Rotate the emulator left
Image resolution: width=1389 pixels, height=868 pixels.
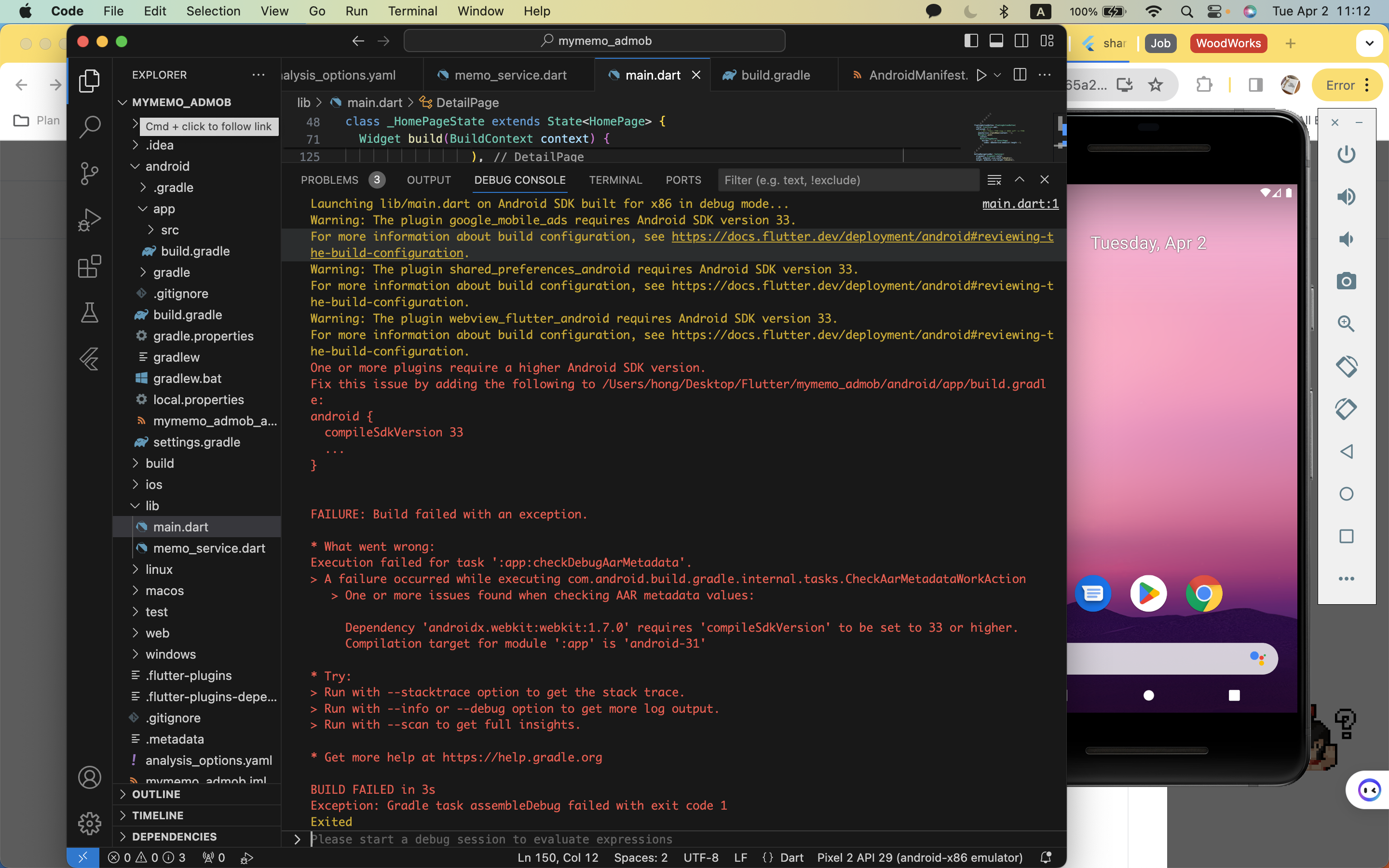[x=1346, y=366]
